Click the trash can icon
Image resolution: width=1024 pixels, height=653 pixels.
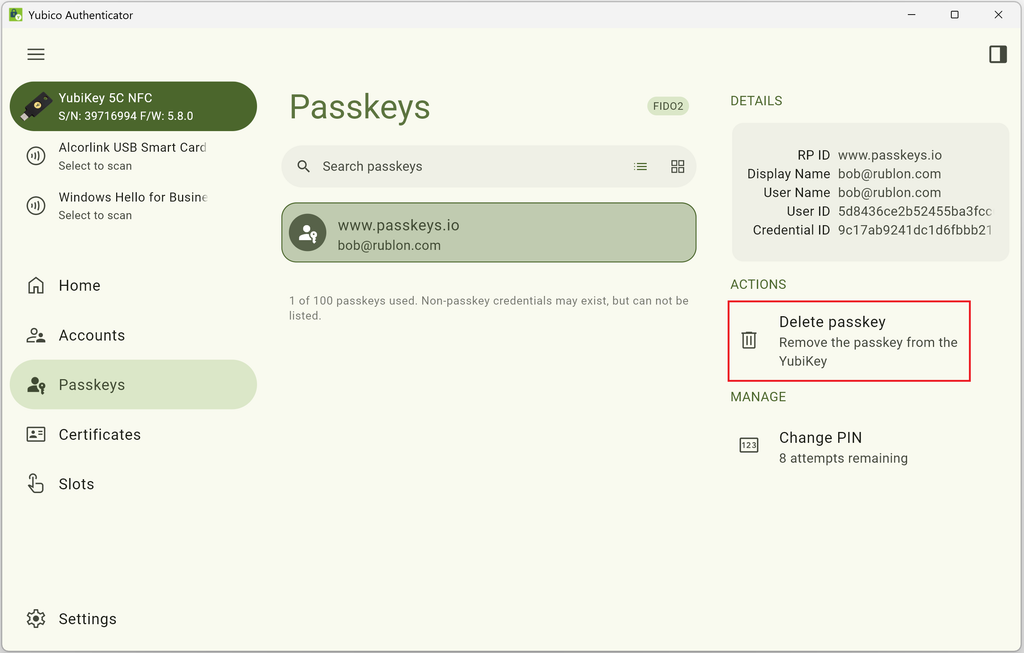[x=749, y=340]
